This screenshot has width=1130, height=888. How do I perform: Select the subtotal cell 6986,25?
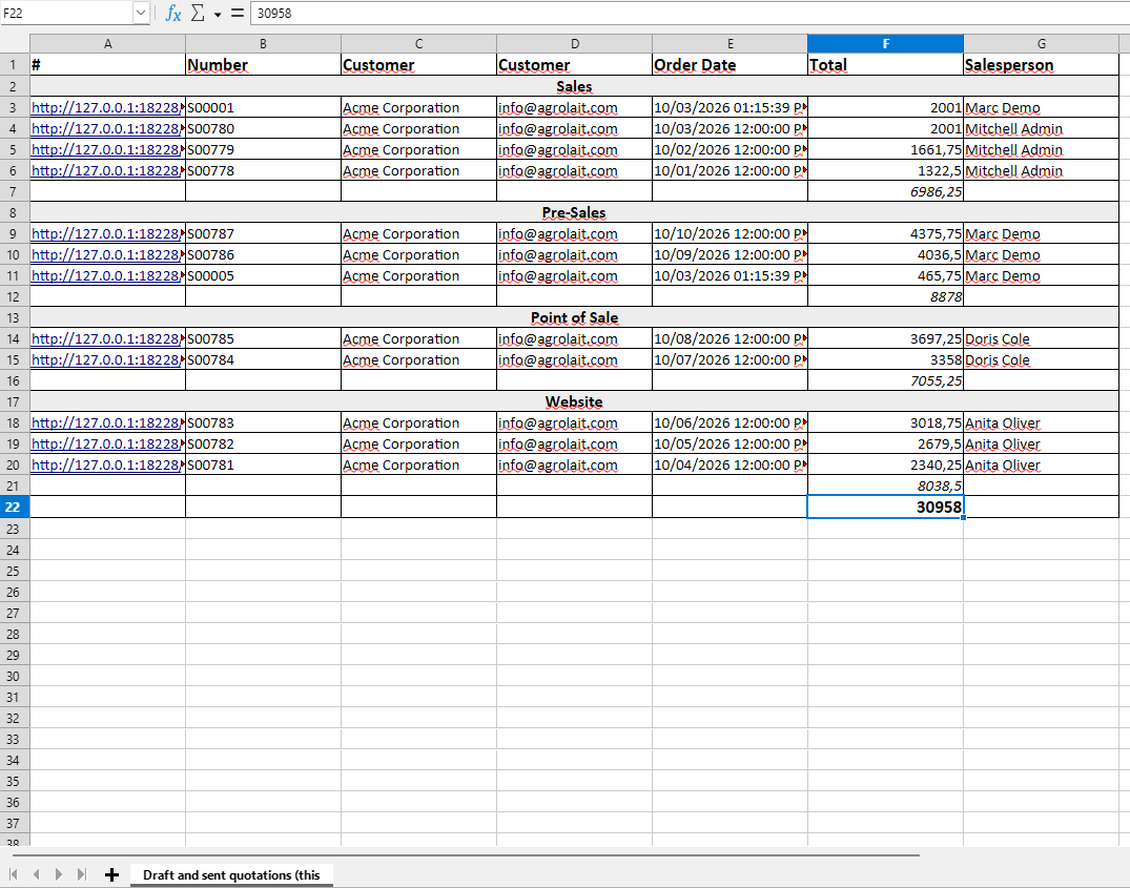point(886,192)
